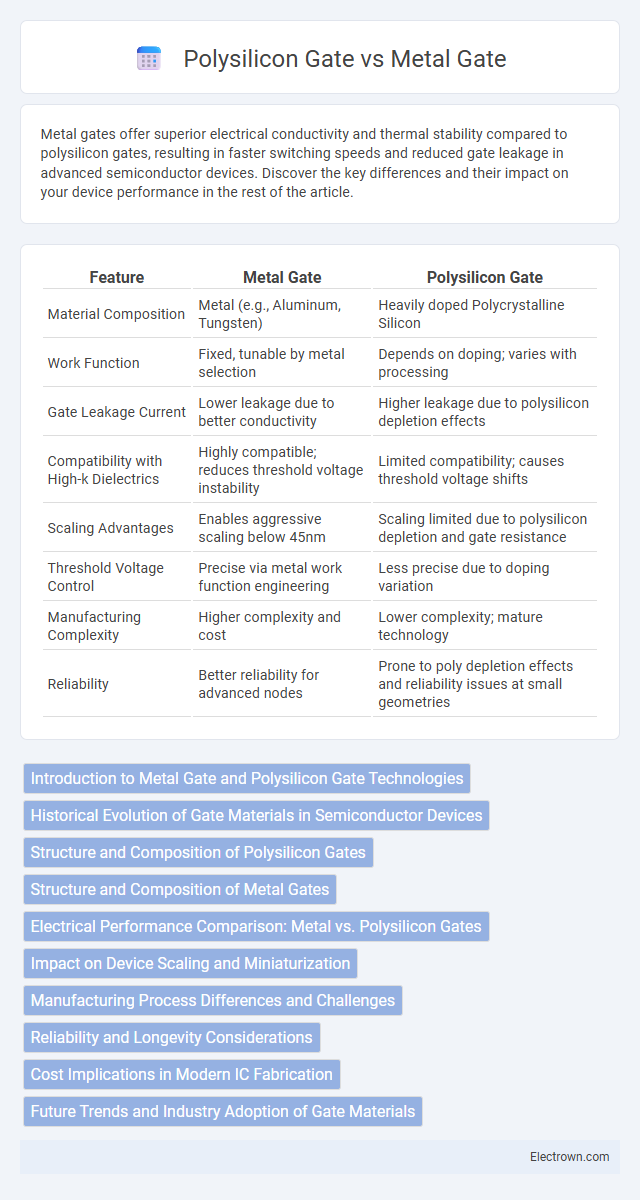Open Manufacturing Process Differences and Challenges
The image size is (640, 1200).
213,1000
